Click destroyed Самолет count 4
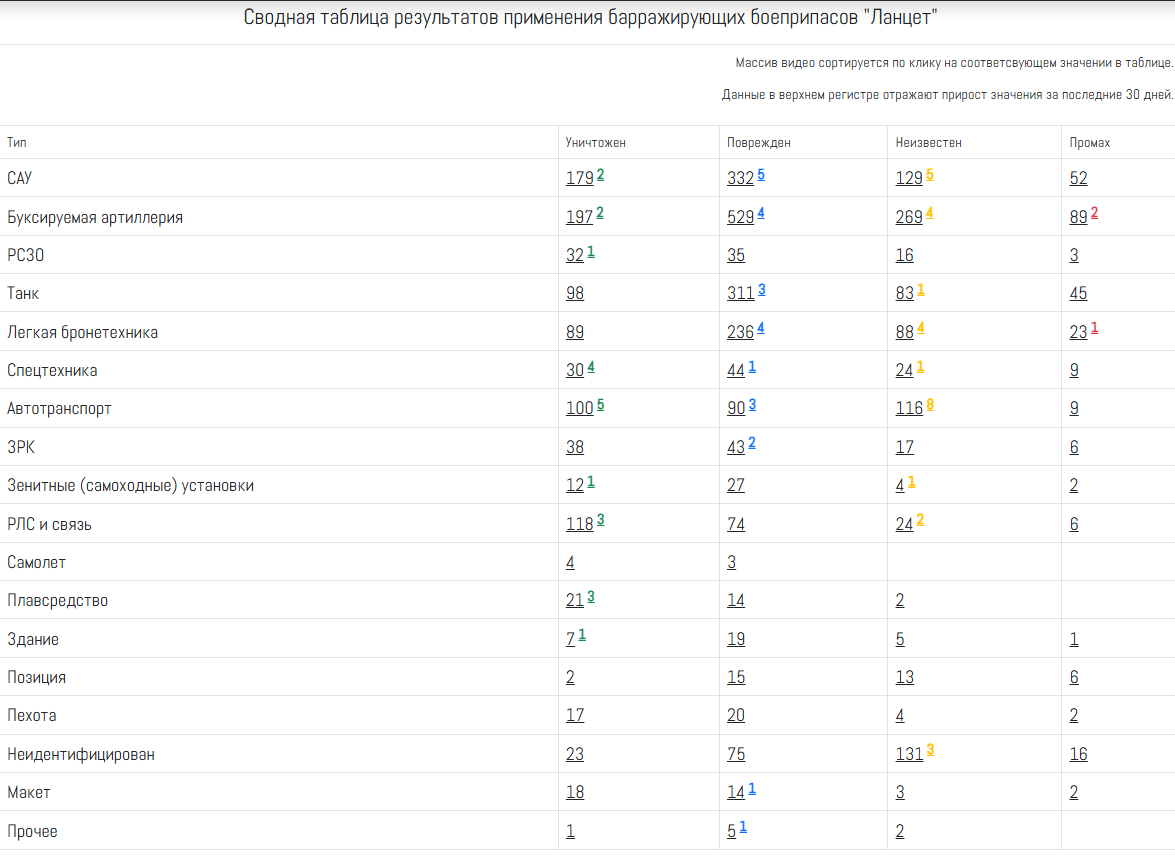The height and width of the screenshot is (868, 1175). coord(570,563)
